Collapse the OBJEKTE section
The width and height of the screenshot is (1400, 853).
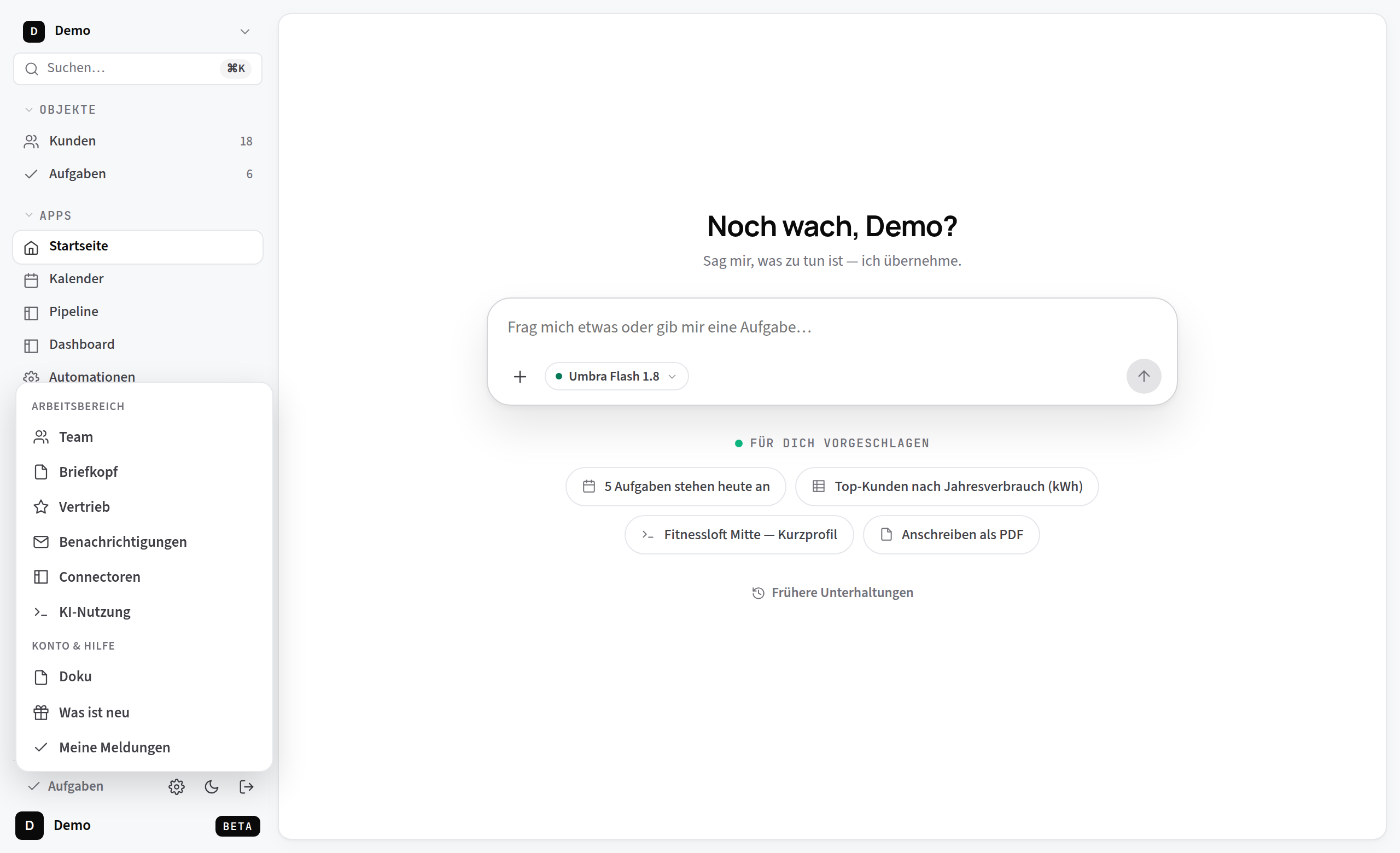pos(60,109)
